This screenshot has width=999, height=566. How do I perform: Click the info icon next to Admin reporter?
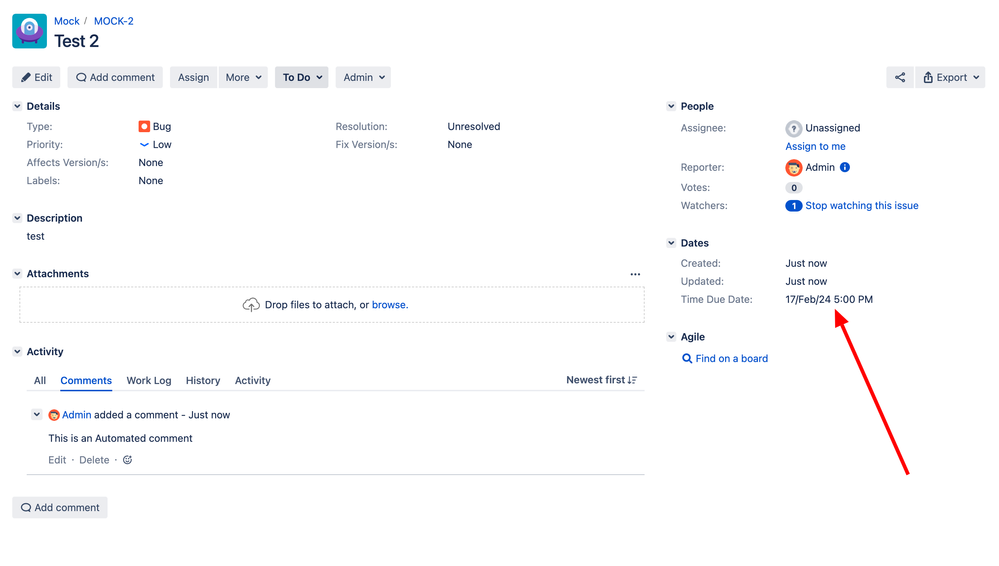click(x=845, y=167)
